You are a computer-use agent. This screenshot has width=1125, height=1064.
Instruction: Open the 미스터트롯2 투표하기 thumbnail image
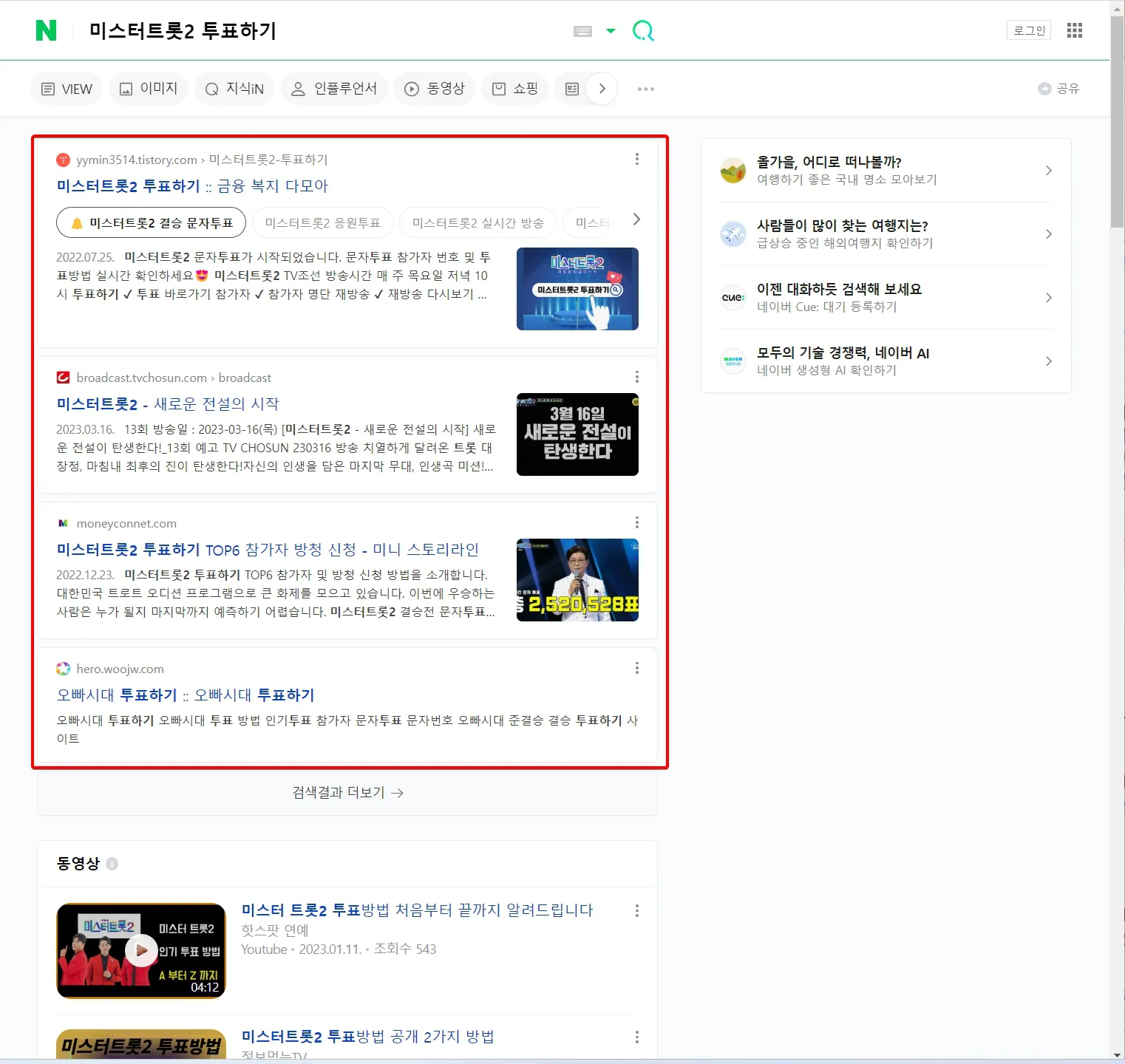pos(577,289)
